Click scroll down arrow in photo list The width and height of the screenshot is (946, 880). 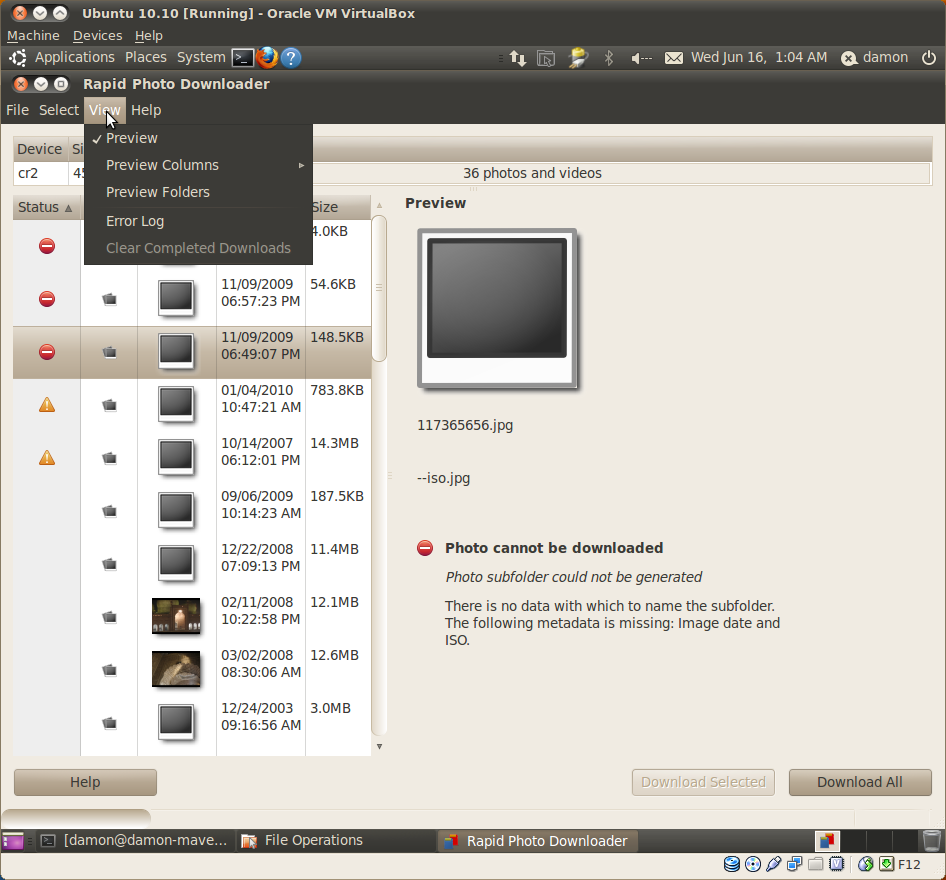click(x=379, y=746)
